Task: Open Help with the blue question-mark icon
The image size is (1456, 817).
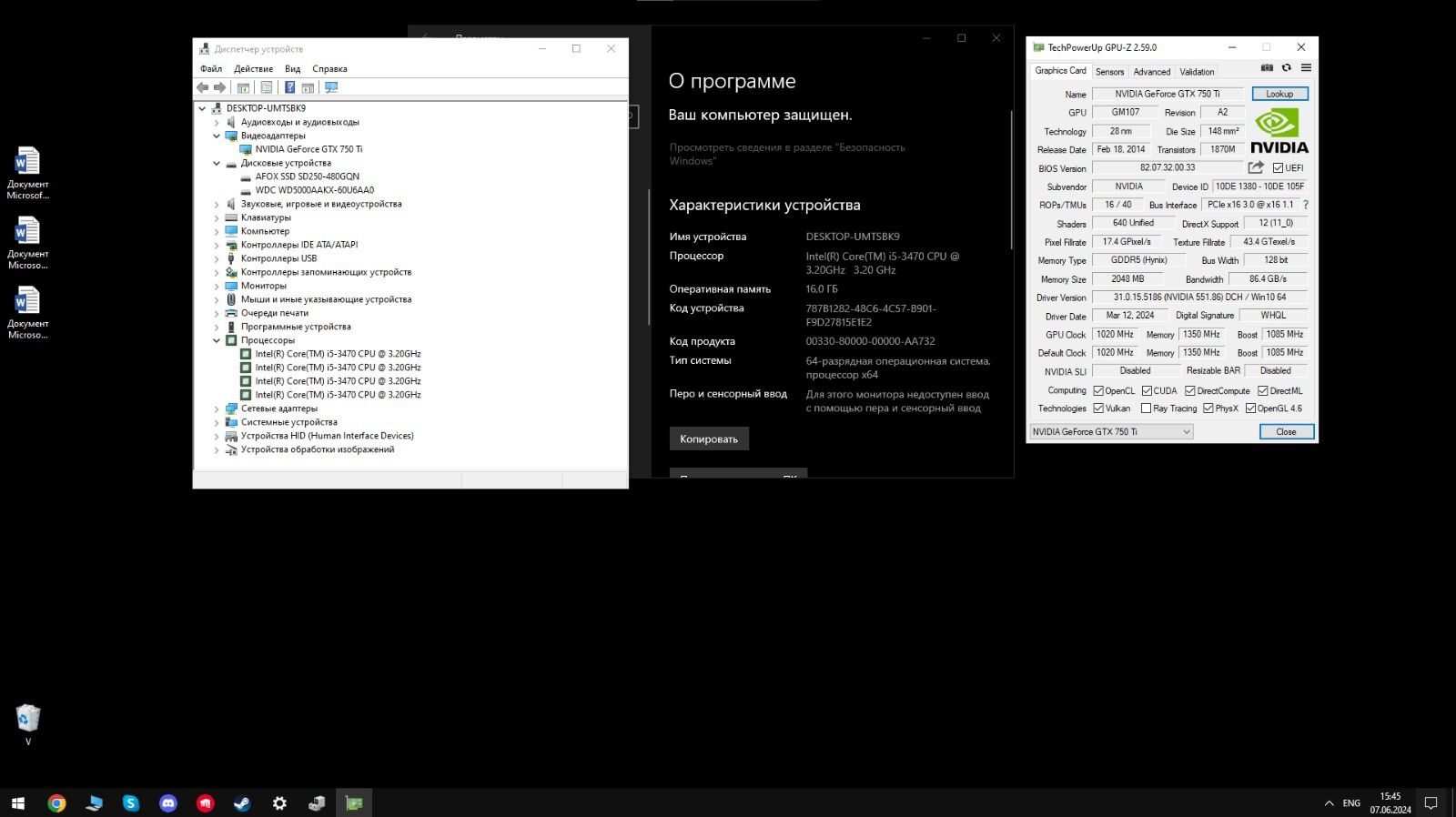Action: 289,87
